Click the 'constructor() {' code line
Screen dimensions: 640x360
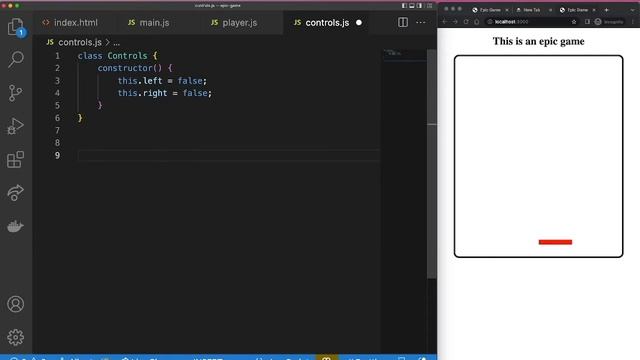click(x=135, y=68)
